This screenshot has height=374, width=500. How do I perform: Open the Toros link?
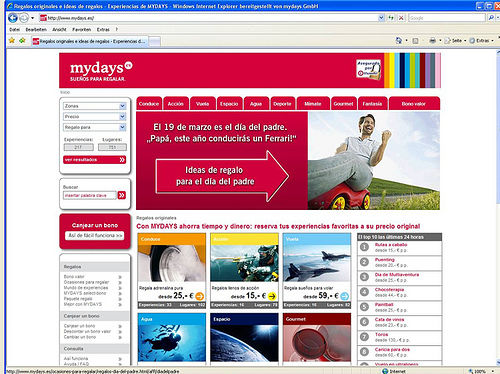381,334
